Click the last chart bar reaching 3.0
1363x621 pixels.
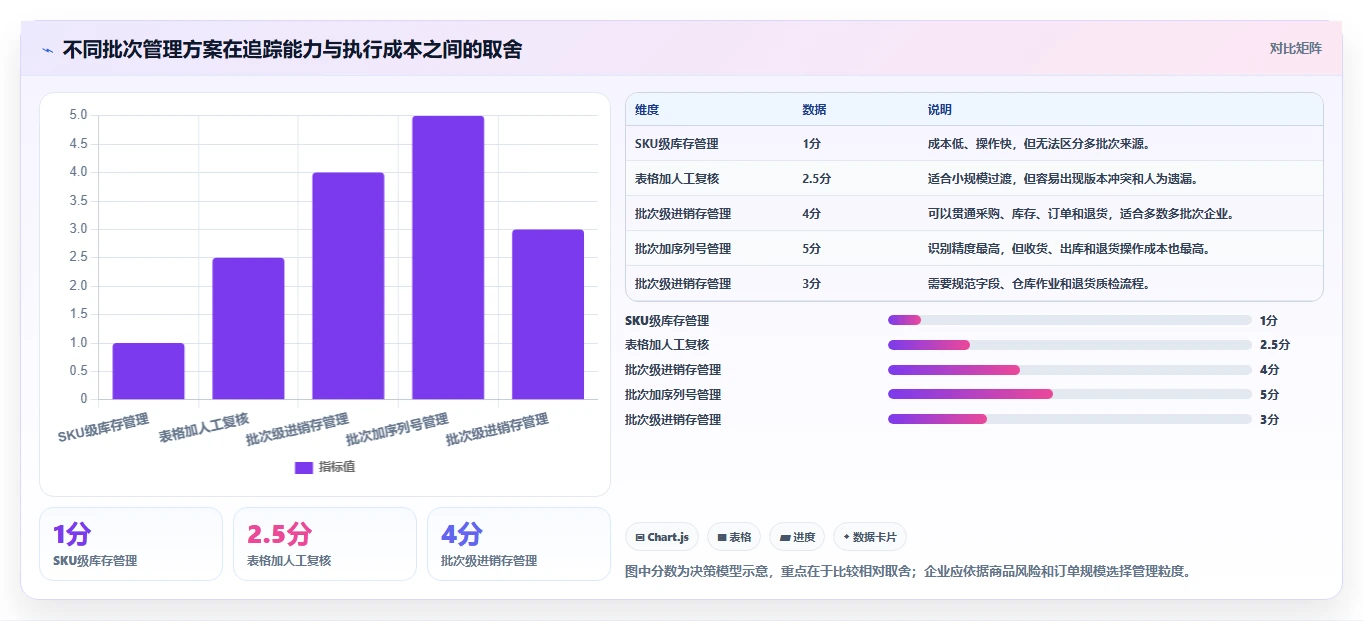(548, 314)
